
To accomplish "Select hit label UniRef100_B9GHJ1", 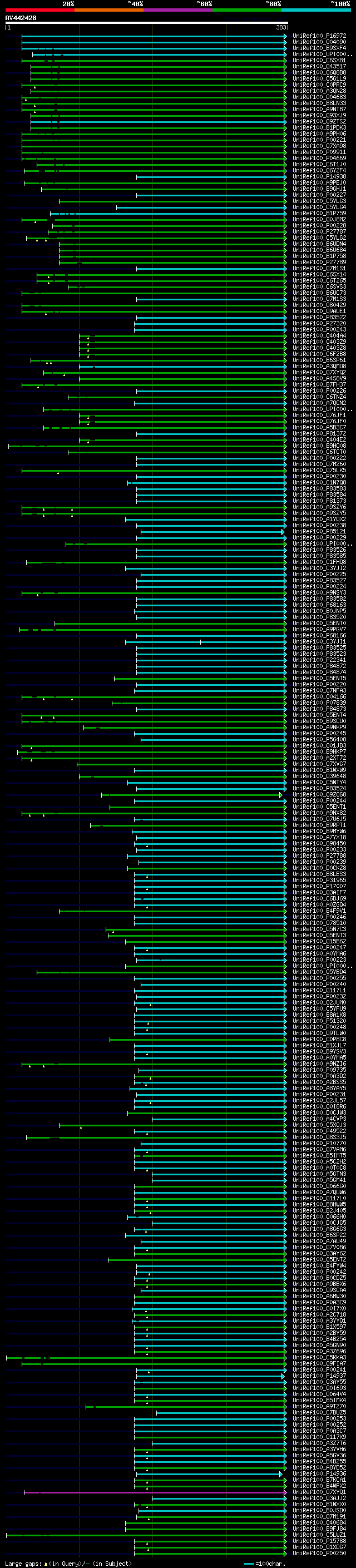I will click(319, 189).
